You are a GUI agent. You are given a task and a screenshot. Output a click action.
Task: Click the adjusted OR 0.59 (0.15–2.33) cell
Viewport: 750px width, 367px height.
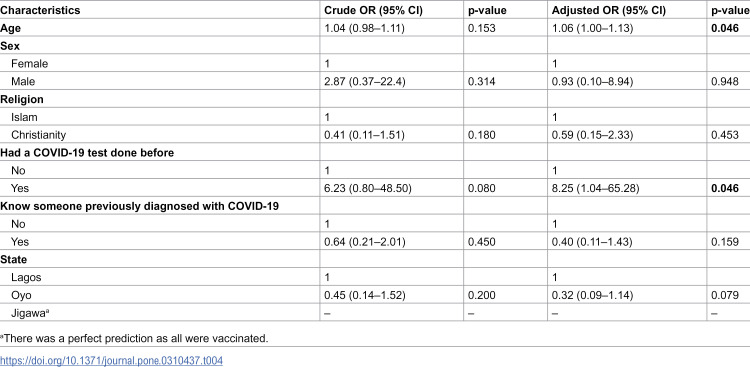[592, 135]
